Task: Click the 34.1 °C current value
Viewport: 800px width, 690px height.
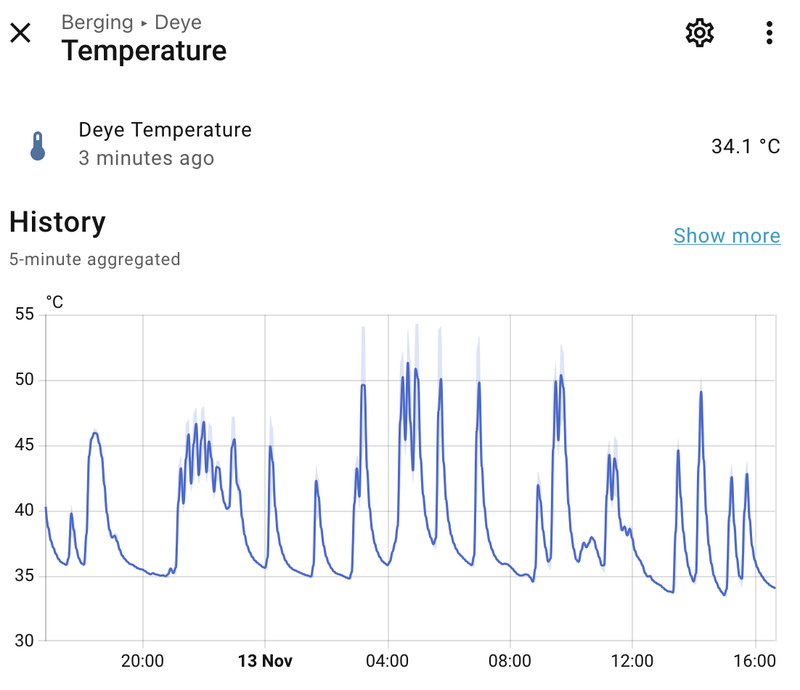Action: [745, 146]
